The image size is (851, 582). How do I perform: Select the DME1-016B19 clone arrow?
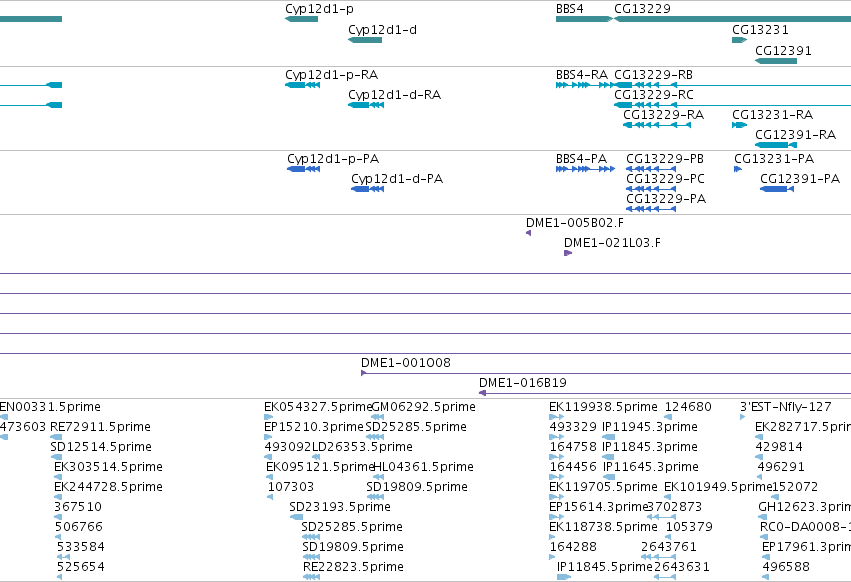point(482,393)
